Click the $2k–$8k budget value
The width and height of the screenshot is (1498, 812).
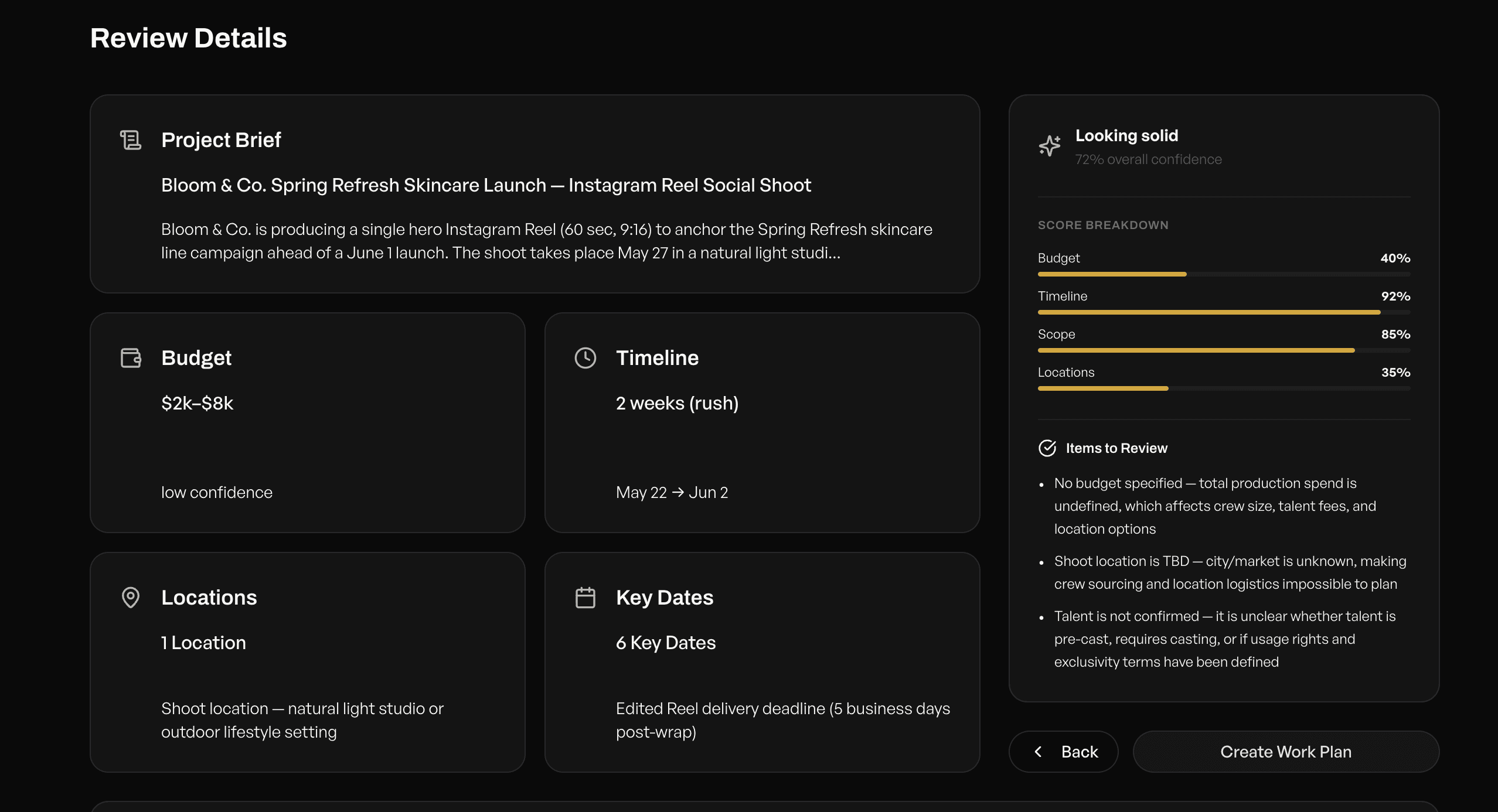point(197,403)
